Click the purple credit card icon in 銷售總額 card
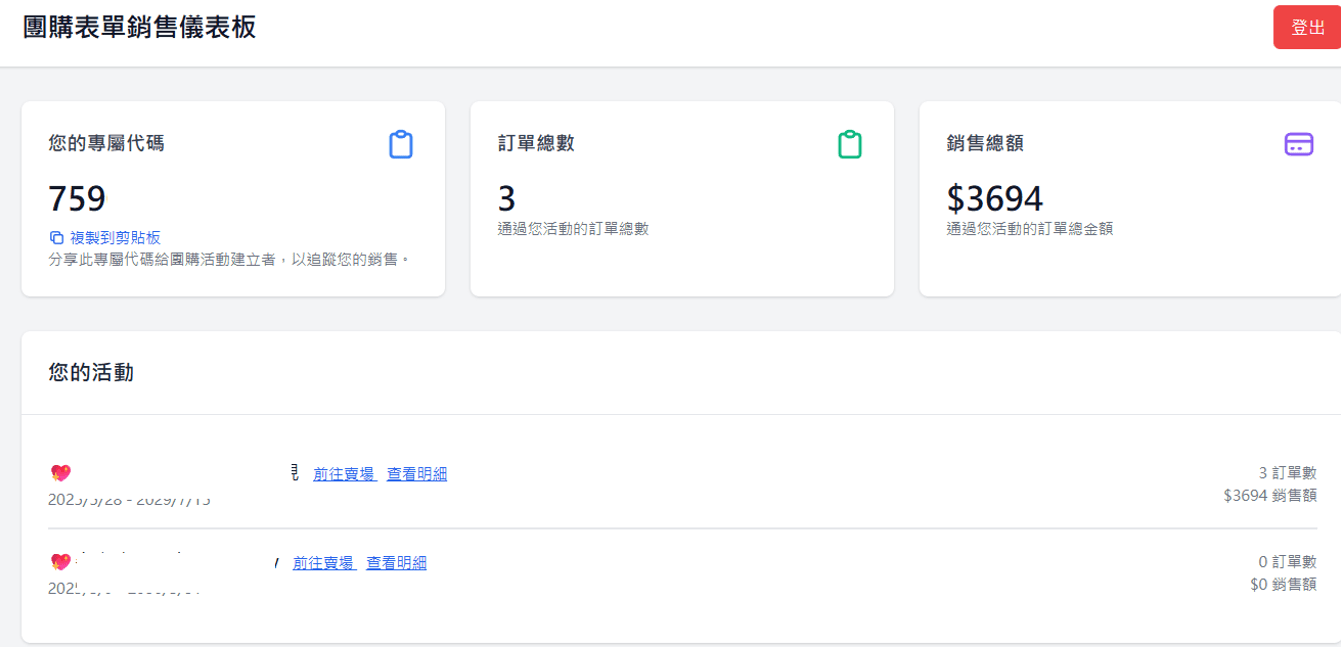This screenshot has height=651, width=1341. (x=1298, y=145)
